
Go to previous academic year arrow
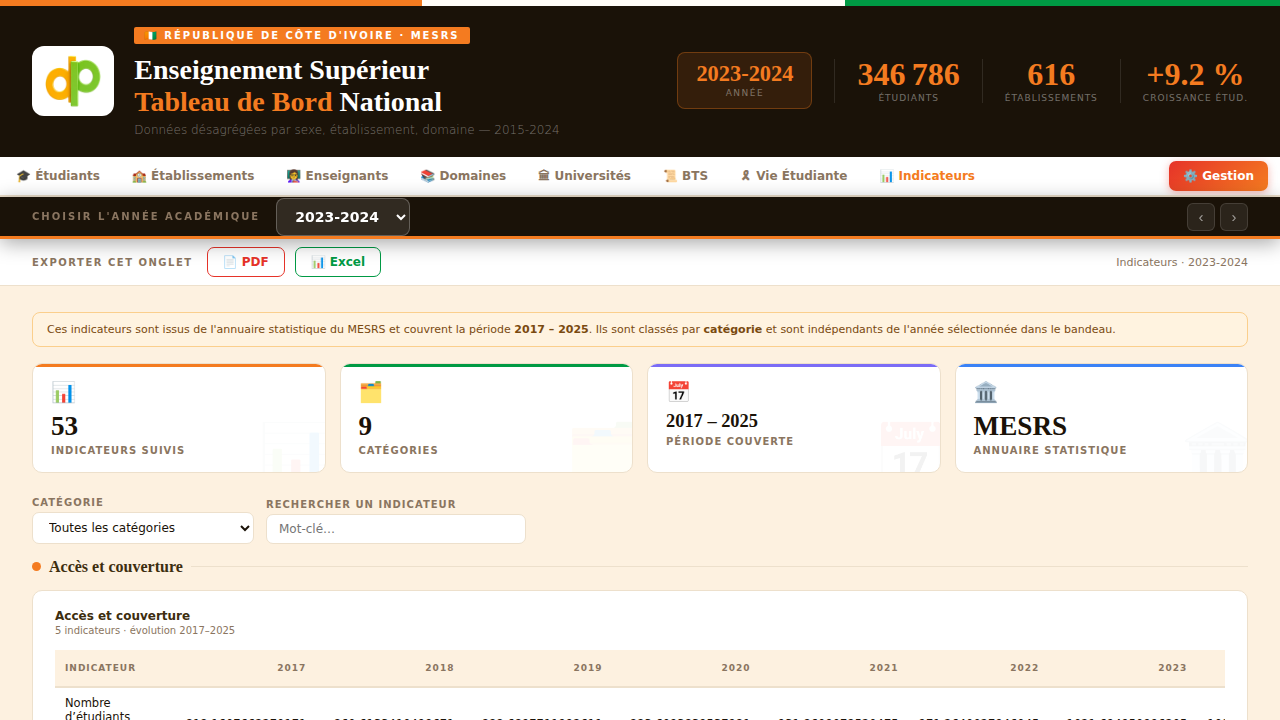click(1201, 217)
